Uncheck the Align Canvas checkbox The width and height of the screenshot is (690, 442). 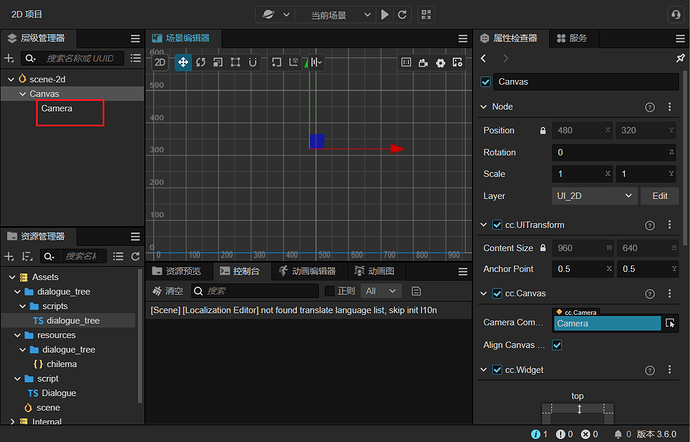point(558,345)
